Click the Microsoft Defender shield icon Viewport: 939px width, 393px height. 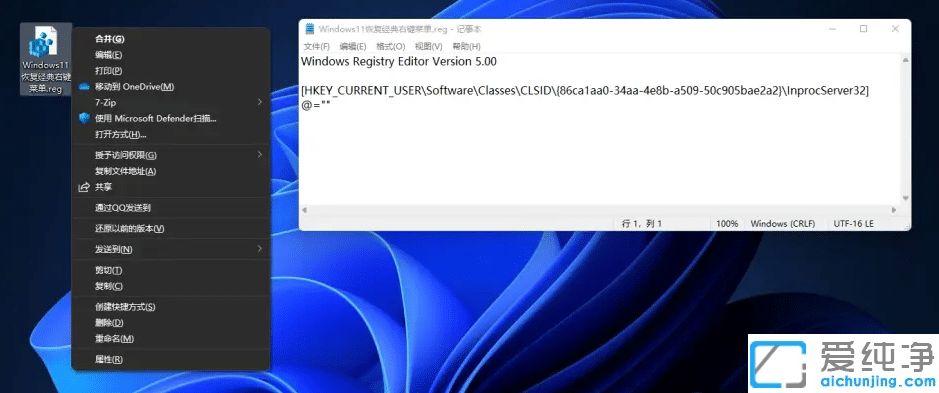click(84, 119)
